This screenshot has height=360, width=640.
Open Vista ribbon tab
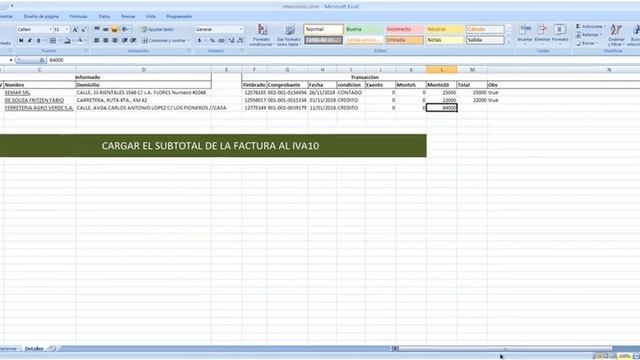coord(151,16)
